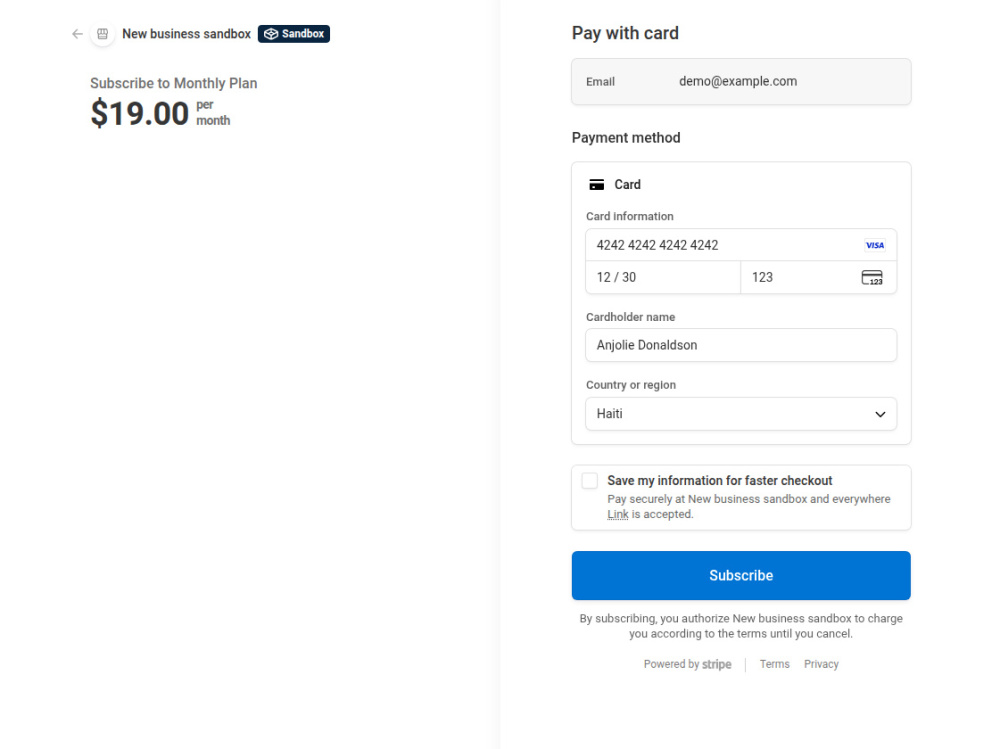Enable Save my information for faster checkout
The image size is (1000, 749).
coord(590,481)
